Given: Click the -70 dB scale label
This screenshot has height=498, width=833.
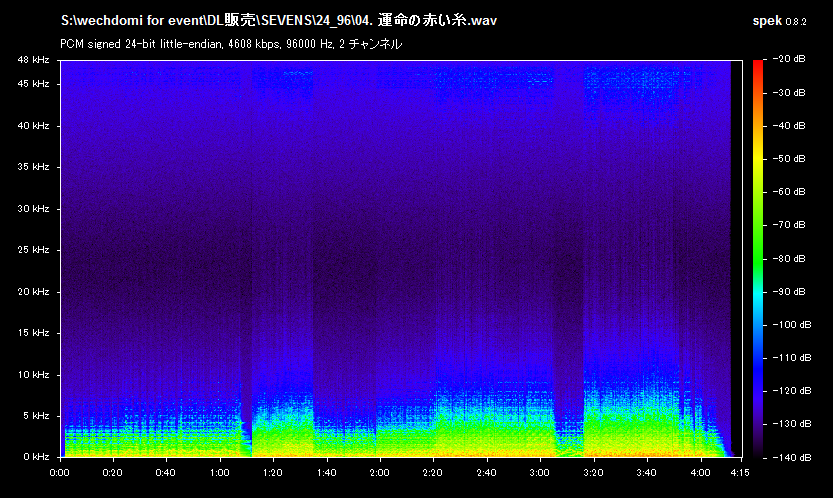Looking at the screenshot, I should click(788, 225).
